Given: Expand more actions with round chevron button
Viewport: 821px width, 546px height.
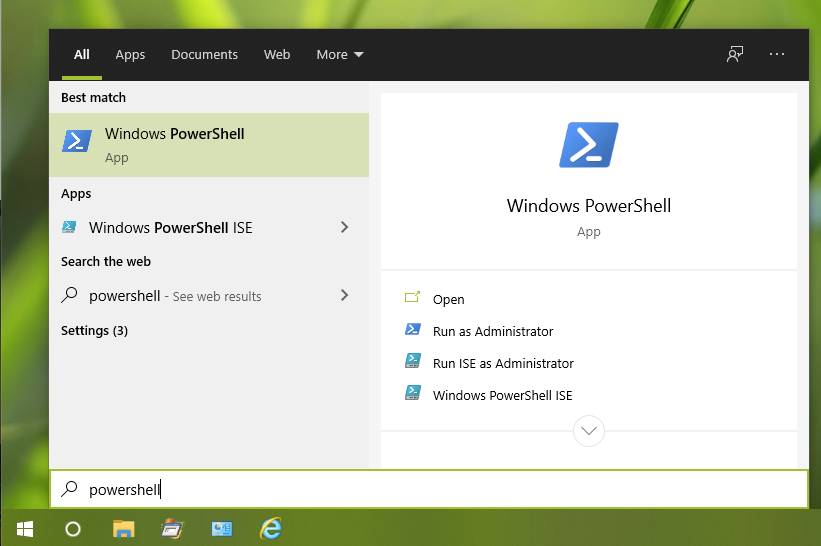Looking at the screenshot, I should pyautogui.click(x=589, y=431).
